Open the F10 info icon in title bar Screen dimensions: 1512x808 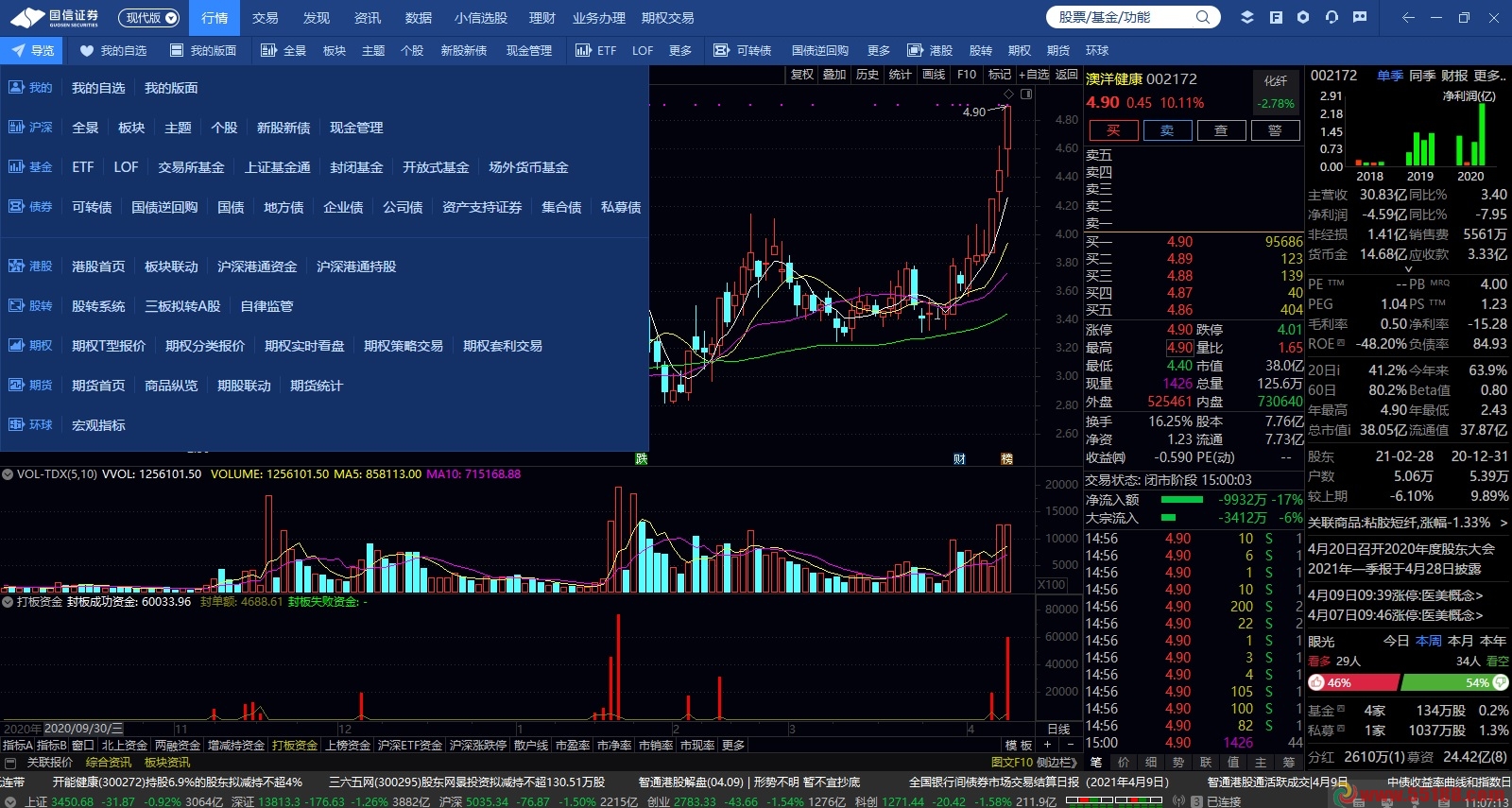click(x=1276, y=17)
